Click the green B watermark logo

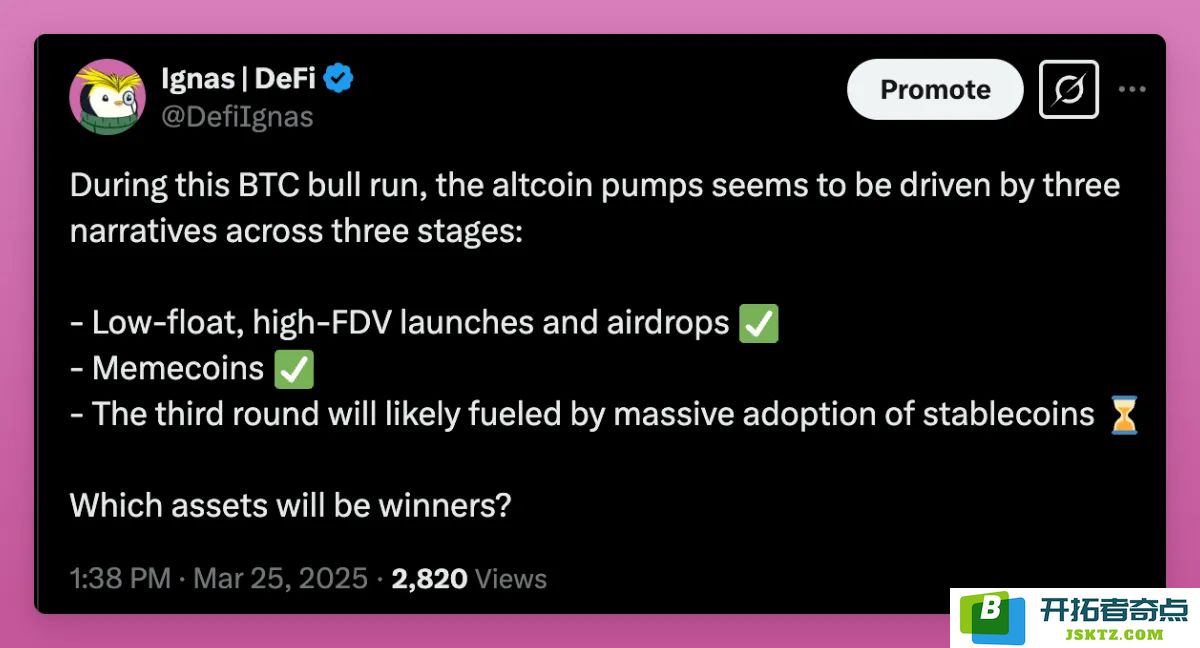992,618
